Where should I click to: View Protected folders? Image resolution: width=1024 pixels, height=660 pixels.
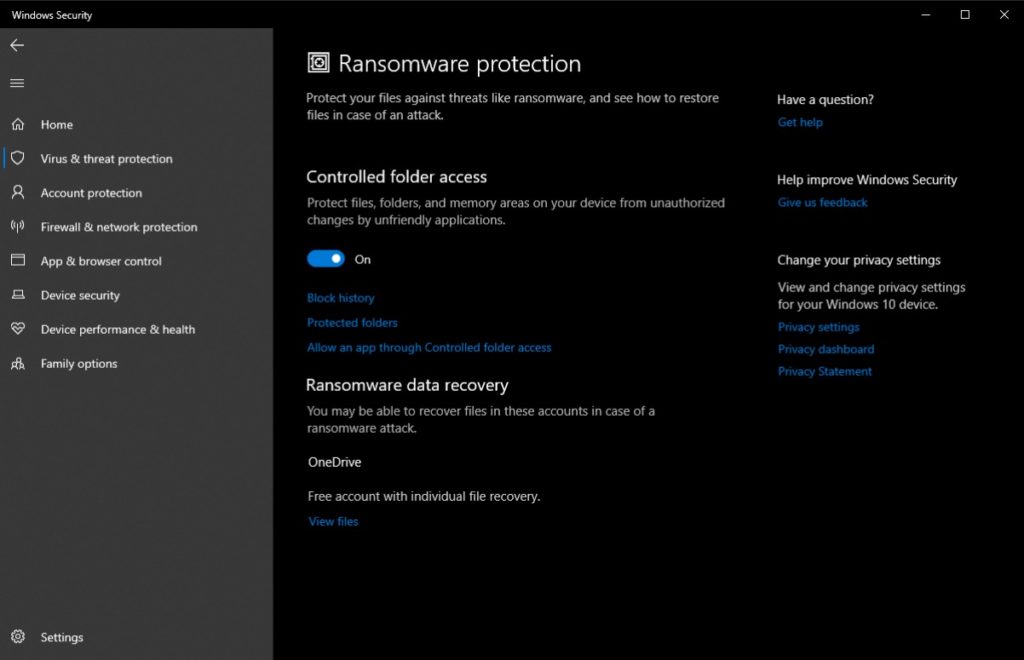pos(352,322)
